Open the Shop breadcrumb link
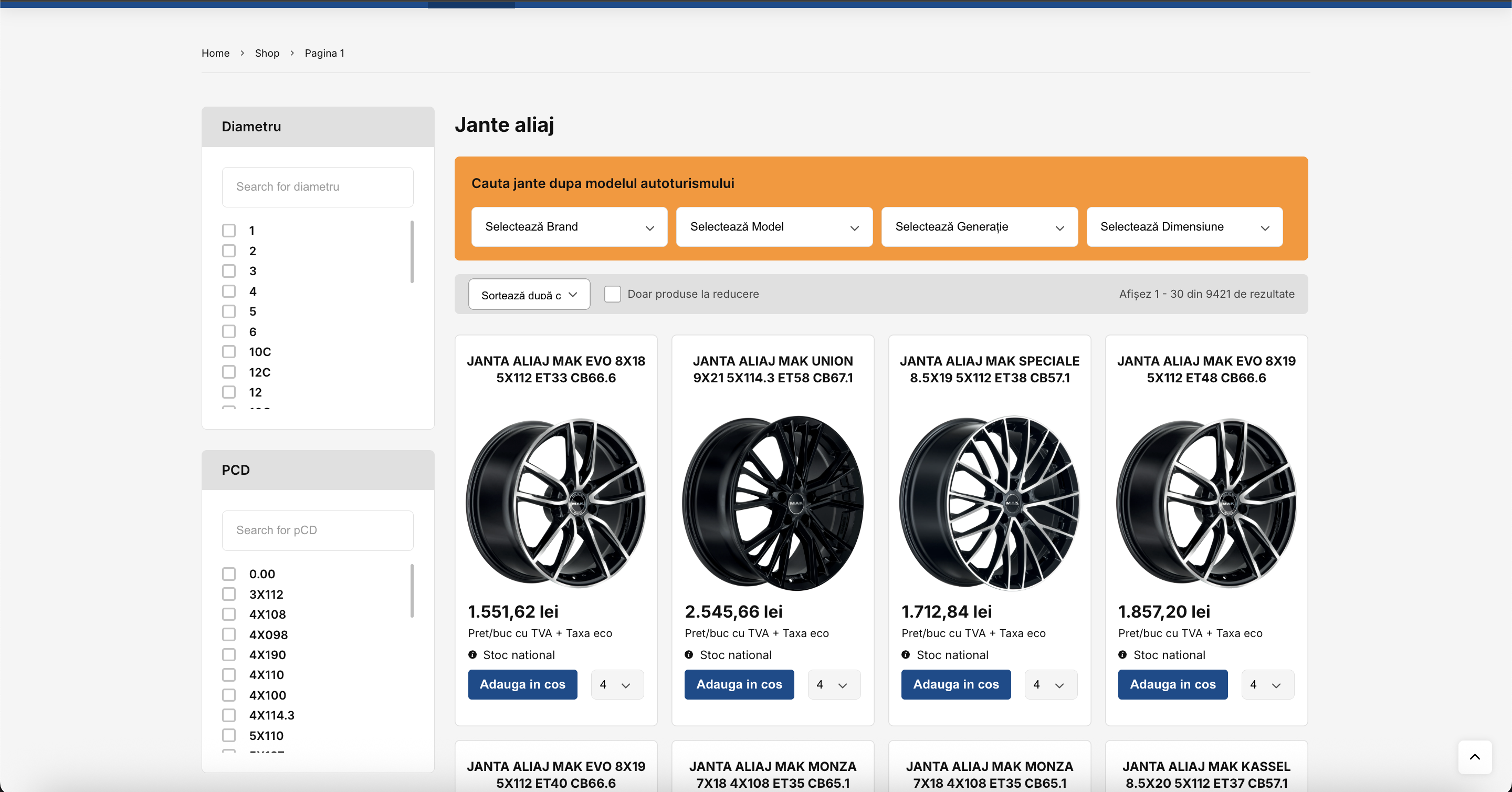This screenshot has width=1512, height=792. (267, 53)
